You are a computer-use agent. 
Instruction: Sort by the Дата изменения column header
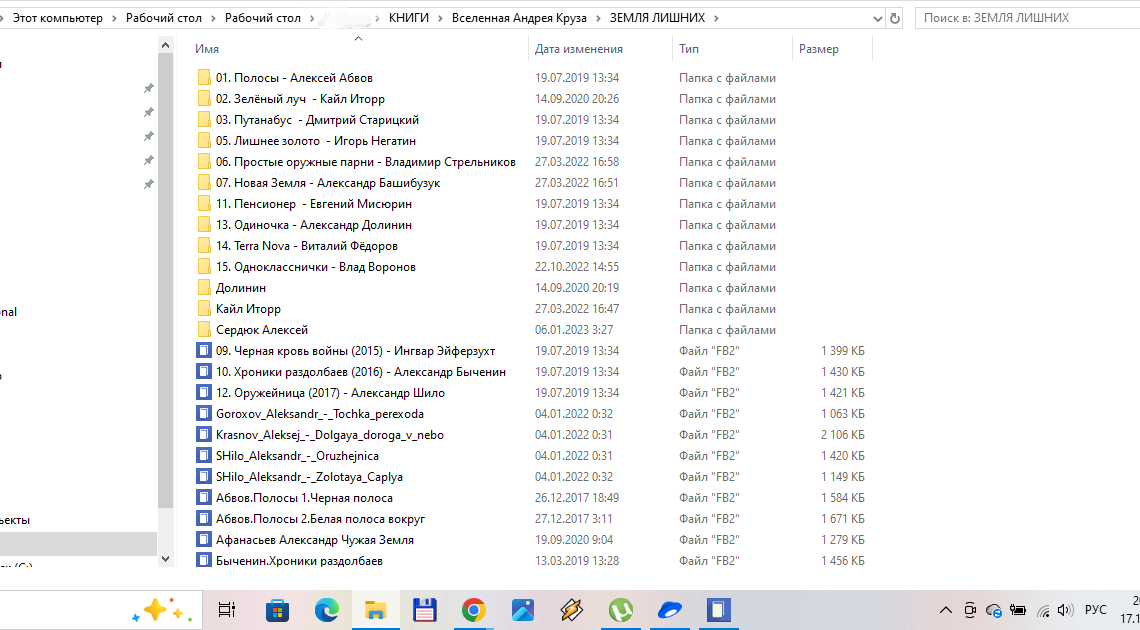coord(578,49)
